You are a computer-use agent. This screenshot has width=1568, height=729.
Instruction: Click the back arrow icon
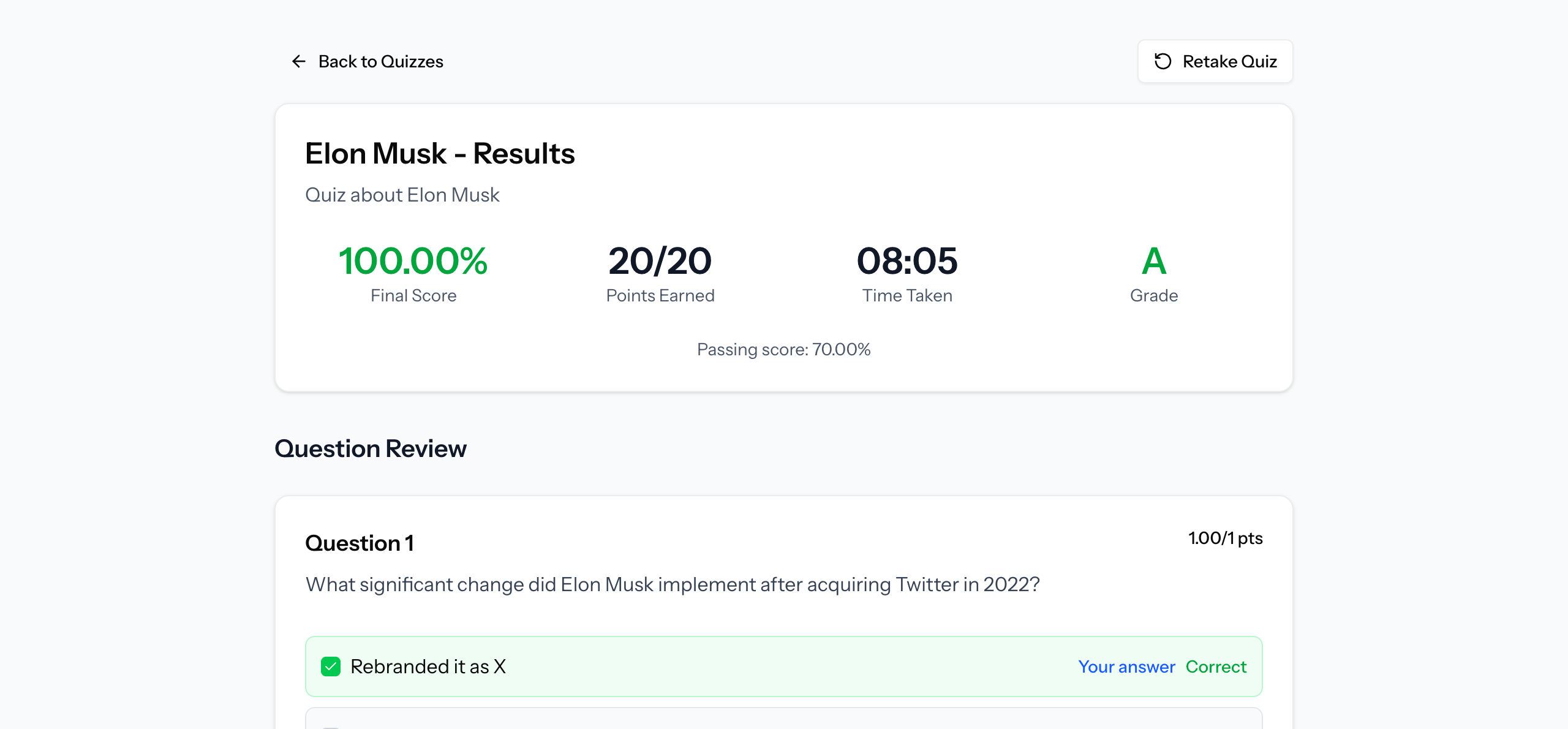[298, 61]
